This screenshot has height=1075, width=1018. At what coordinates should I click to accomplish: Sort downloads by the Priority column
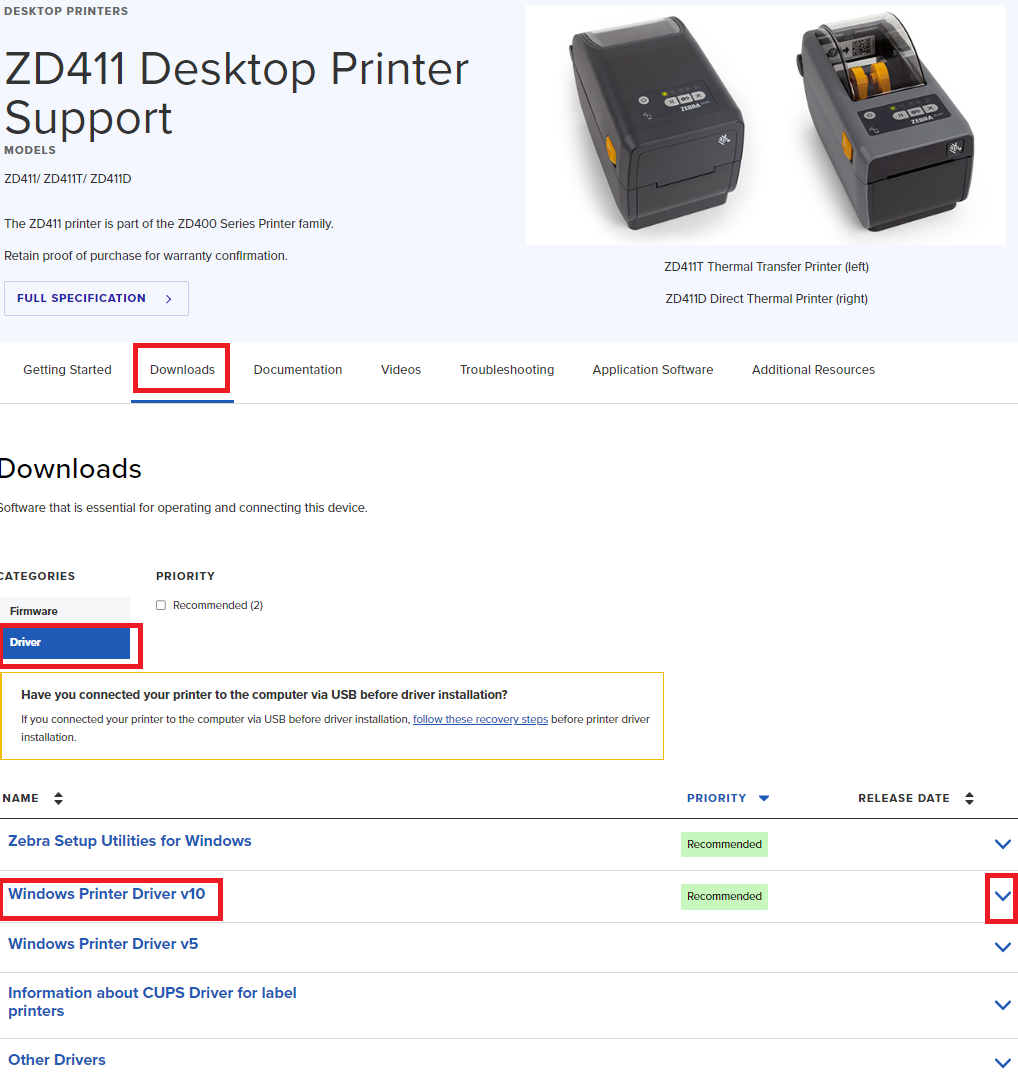(x=728, y=798)
